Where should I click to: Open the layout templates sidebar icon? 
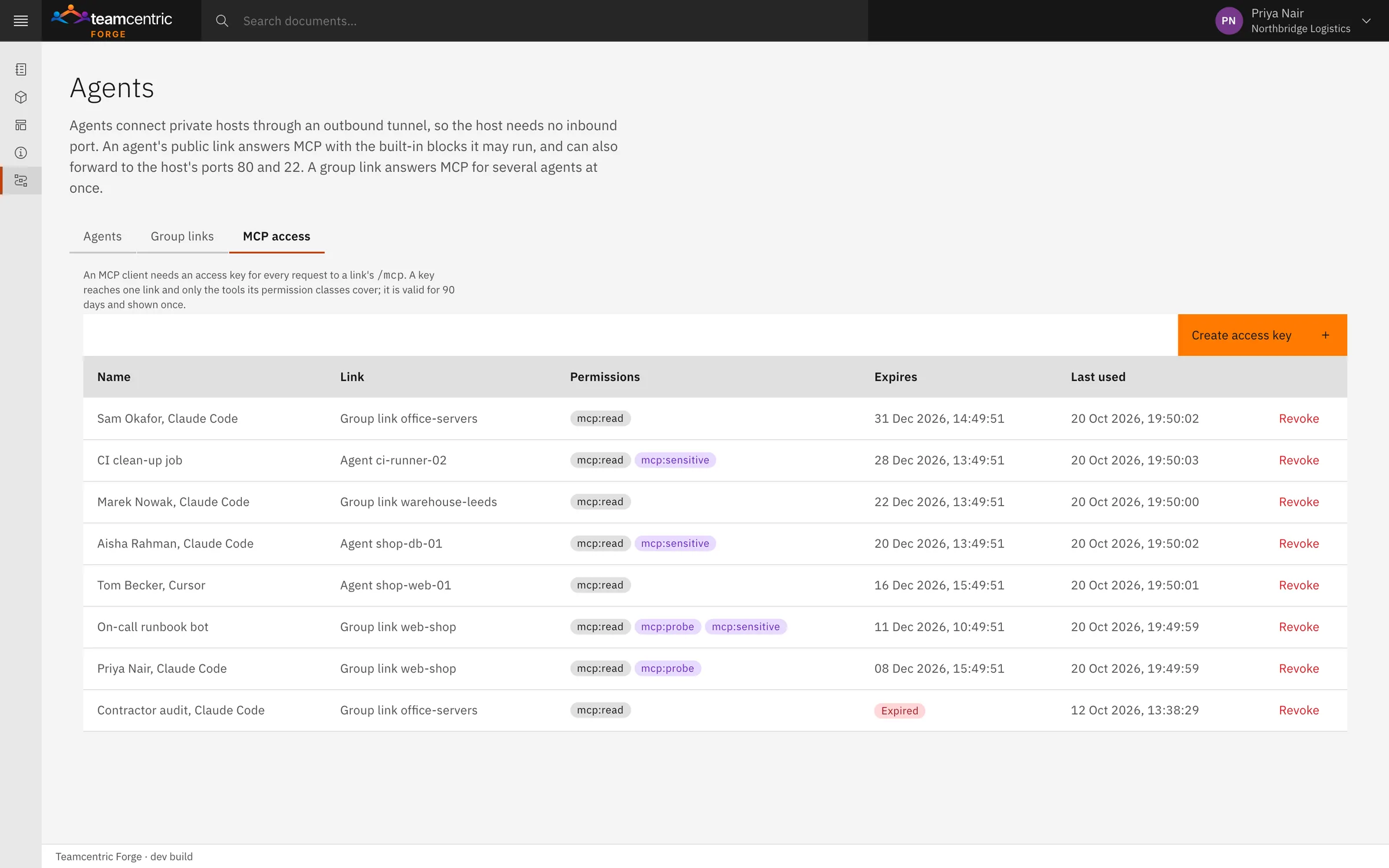(21, 125)
